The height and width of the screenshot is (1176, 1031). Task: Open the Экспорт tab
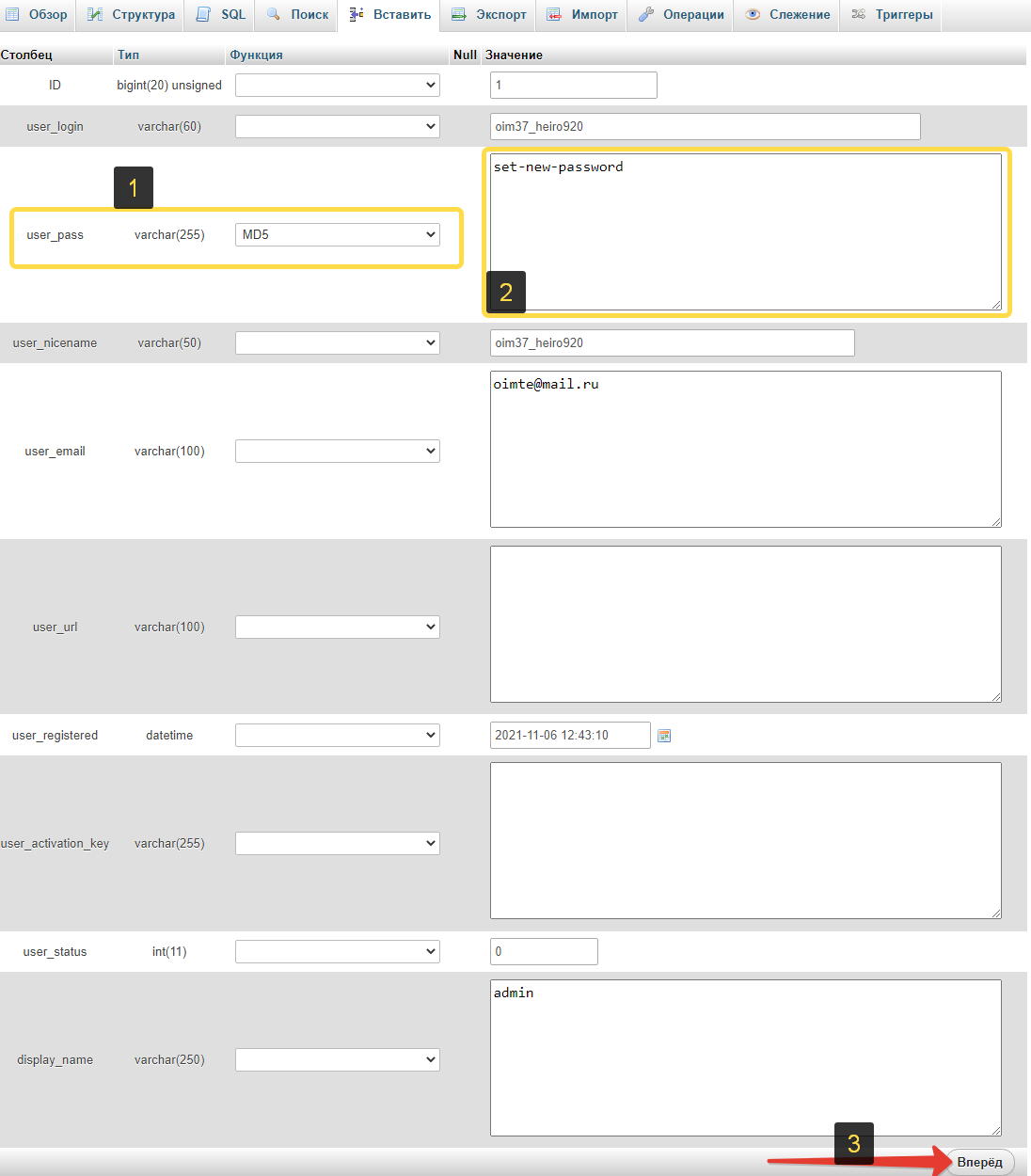488,15
